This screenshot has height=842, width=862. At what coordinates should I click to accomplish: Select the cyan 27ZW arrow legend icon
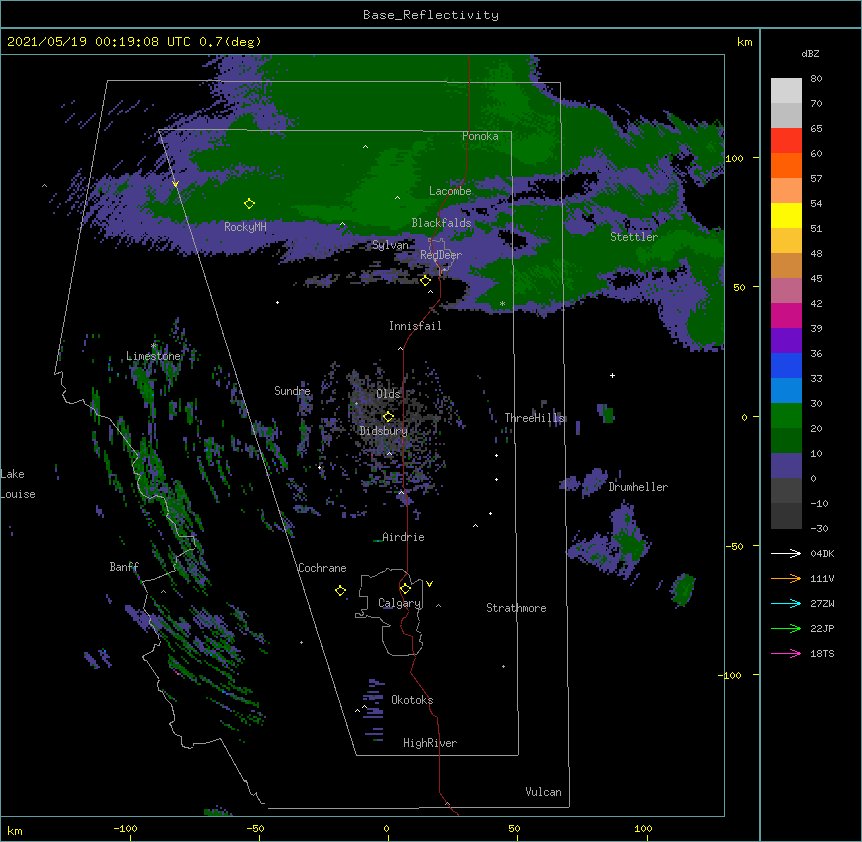point(786,603)
